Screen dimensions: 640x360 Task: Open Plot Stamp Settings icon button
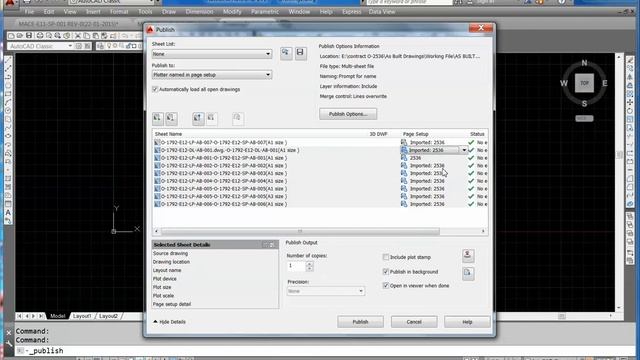pos(468,256)
